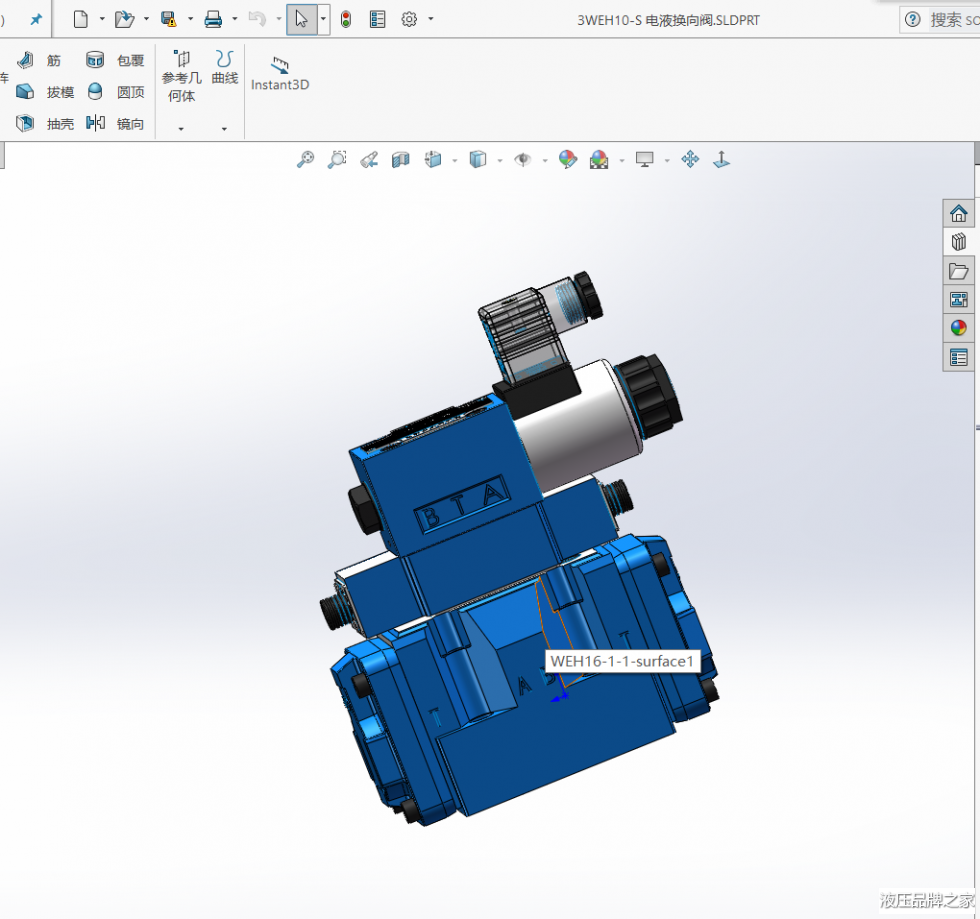This screenshot has width=980, height=919.
Task: Expand the Curves (曲线) dropdown arrow
Action: [224, 129]
